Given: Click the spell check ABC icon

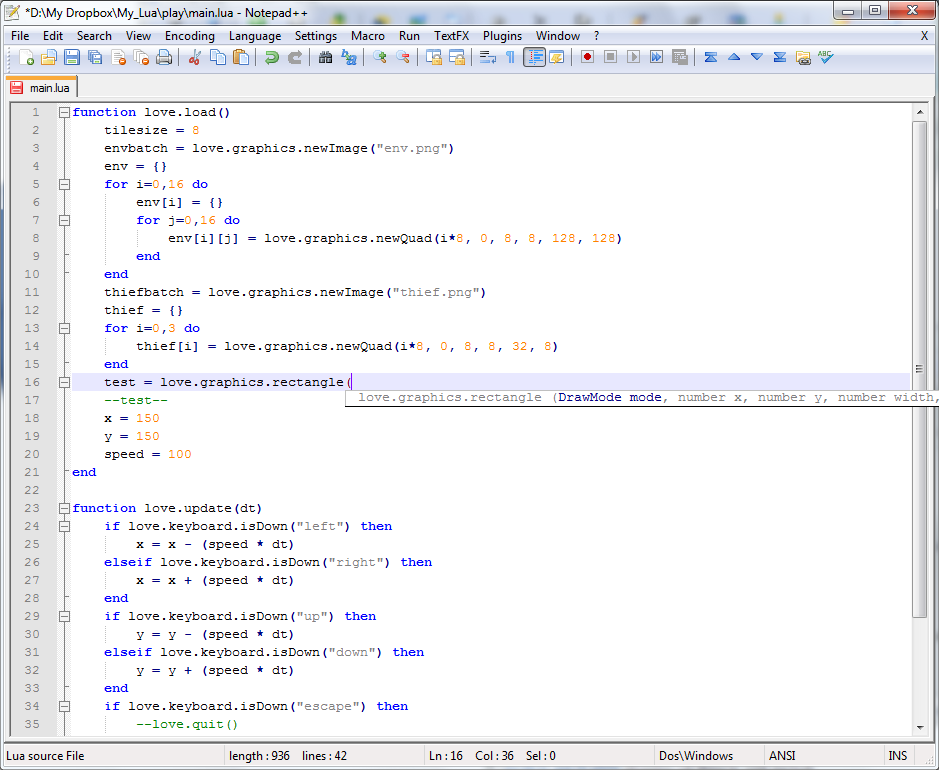Looking at the screenshot, I should (825, 58).
